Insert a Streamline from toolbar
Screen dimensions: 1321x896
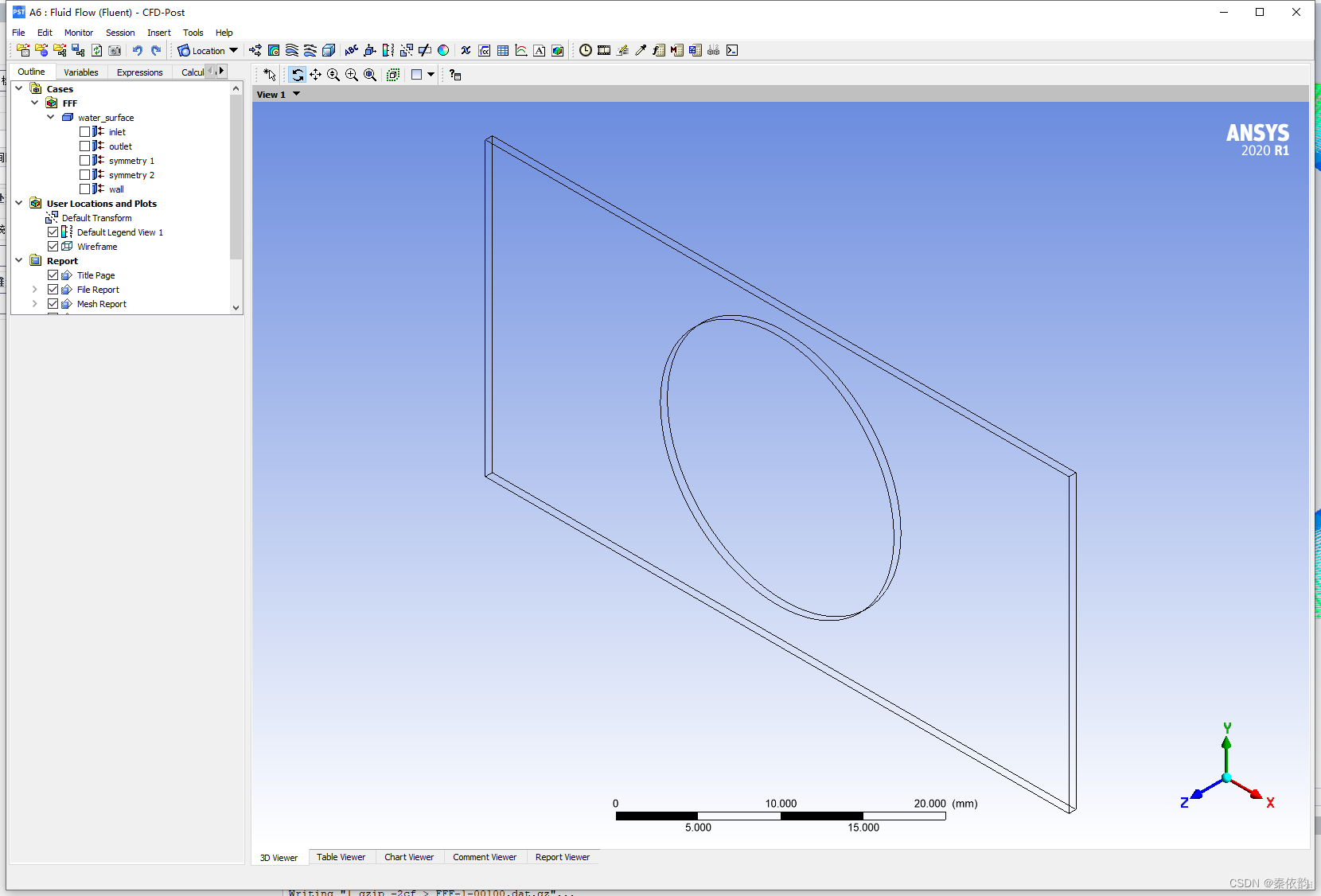click(x=292, y=50)
